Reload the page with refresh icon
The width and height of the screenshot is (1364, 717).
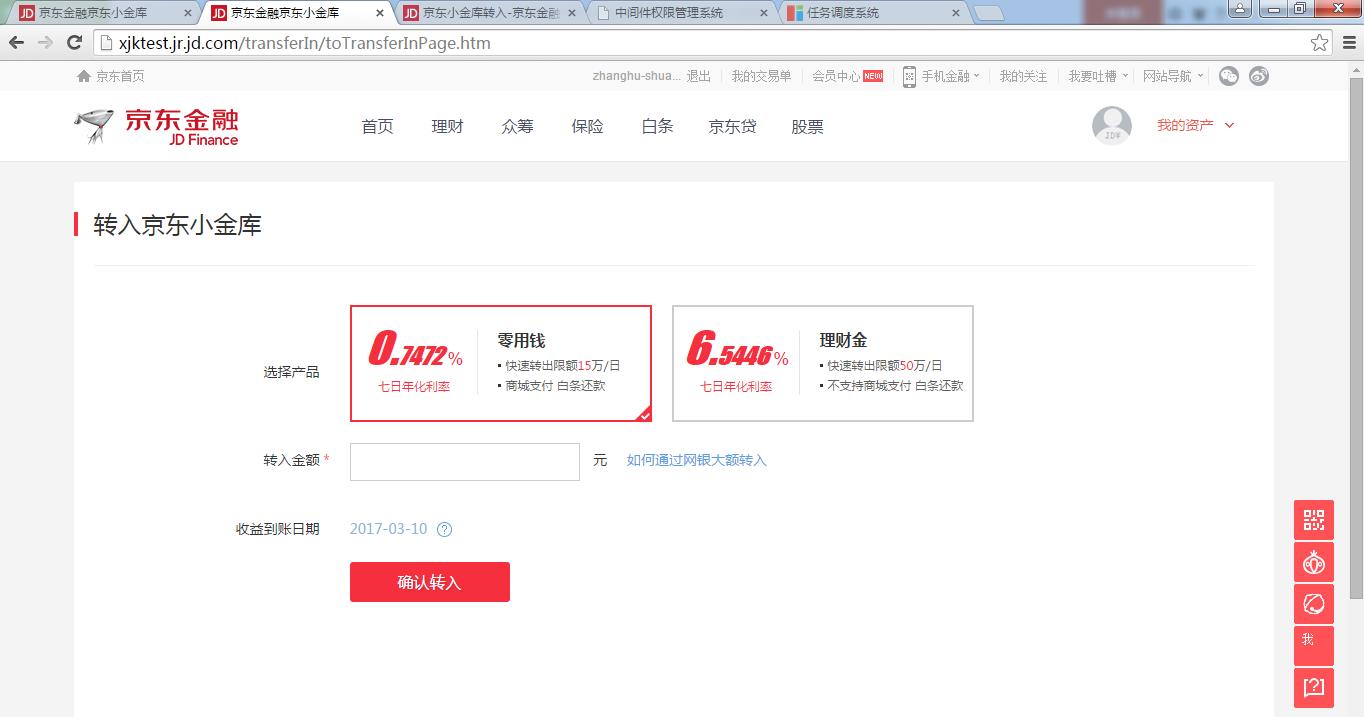pos(74,43)
